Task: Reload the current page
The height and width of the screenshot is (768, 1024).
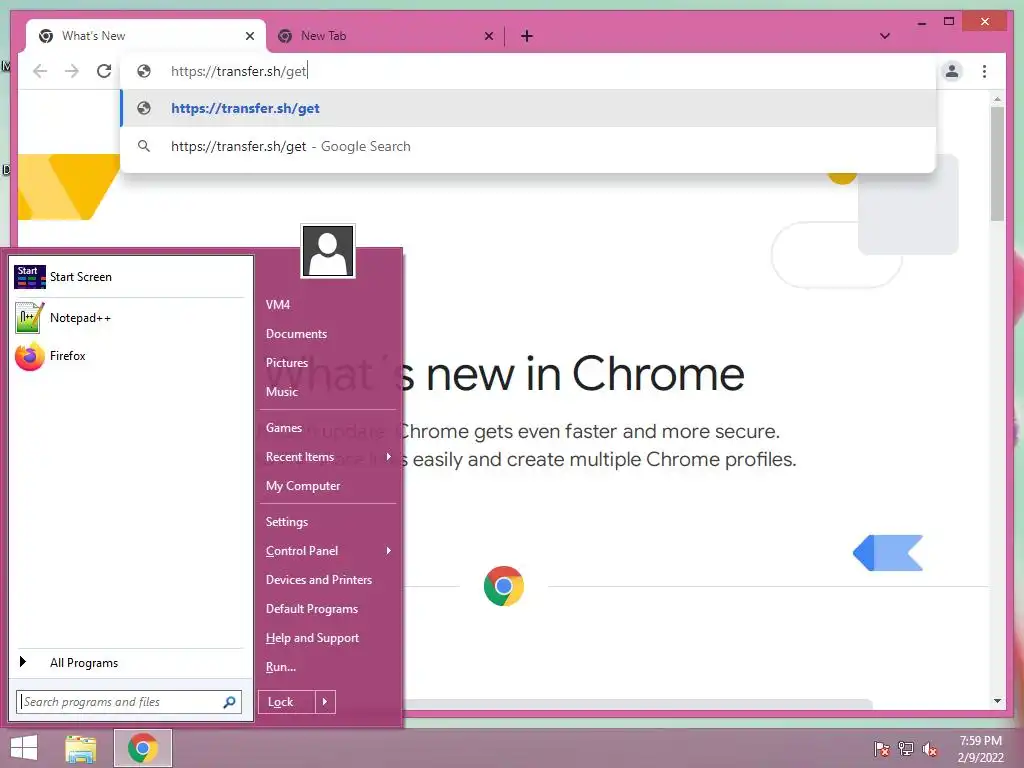Action: tap(104, 71)
